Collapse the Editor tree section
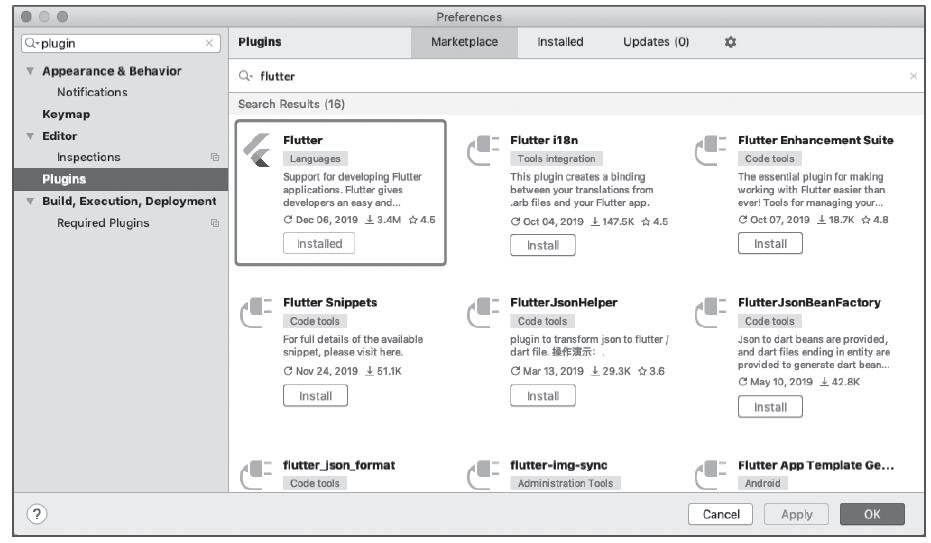 30,136
